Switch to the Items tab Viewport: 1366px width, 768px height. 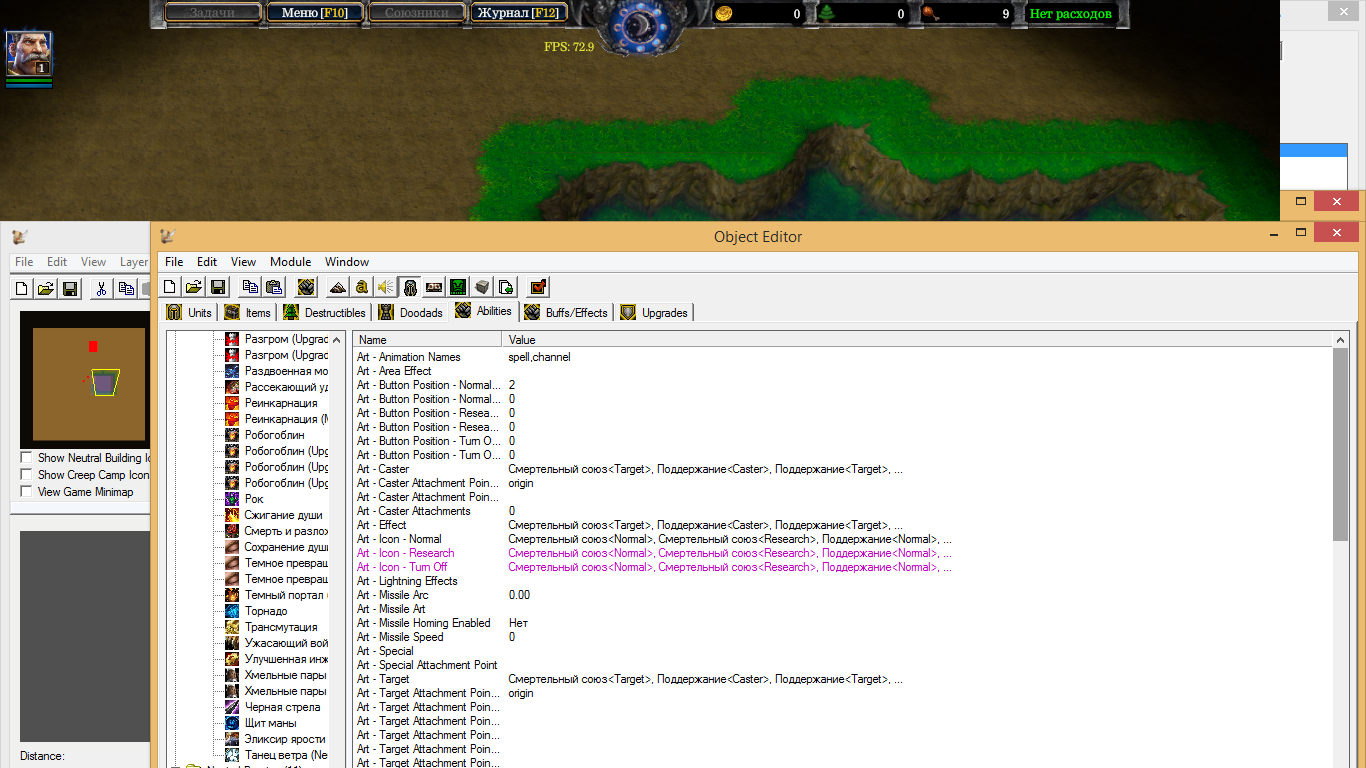(x=248, y=312)
